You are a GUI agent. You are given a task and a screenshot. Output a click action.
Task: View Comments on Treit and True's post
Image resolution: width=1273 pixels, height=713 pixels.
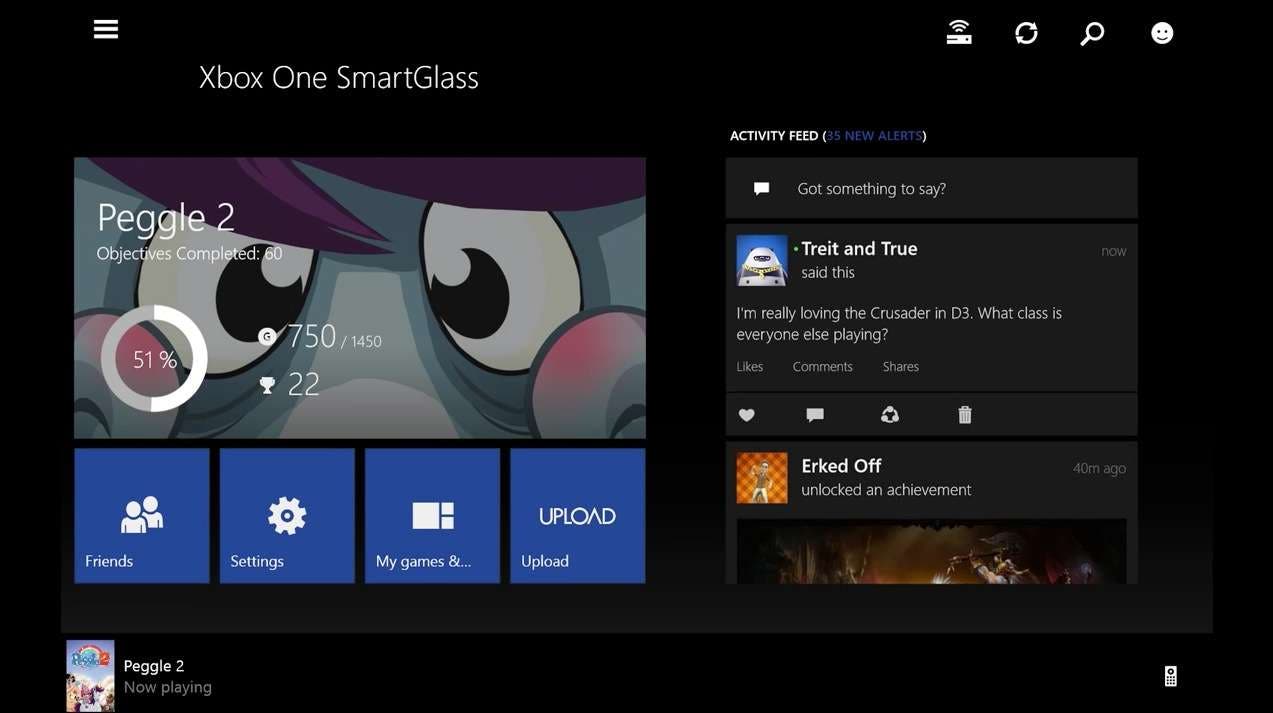pyautogui.click(x=823, y=367)
